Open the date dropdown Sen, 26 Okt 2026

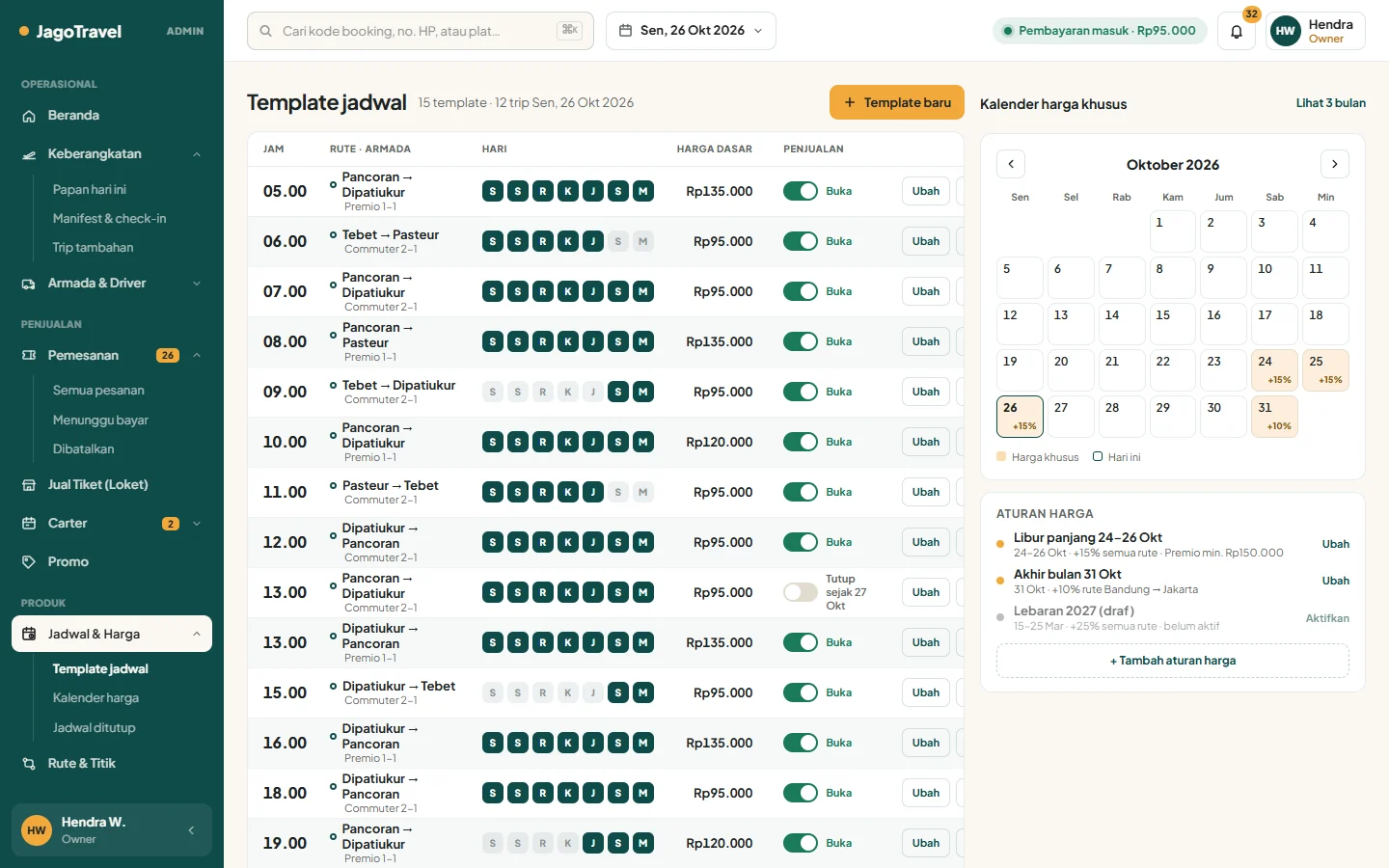(691, 31)
